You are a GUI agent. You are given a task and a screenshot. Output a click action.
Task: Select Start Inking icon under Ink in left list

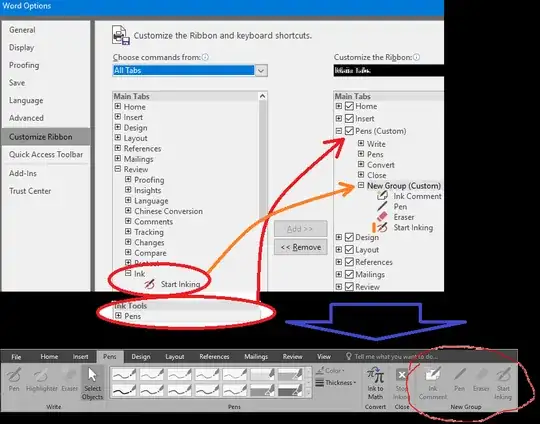(x=149, y=284)
